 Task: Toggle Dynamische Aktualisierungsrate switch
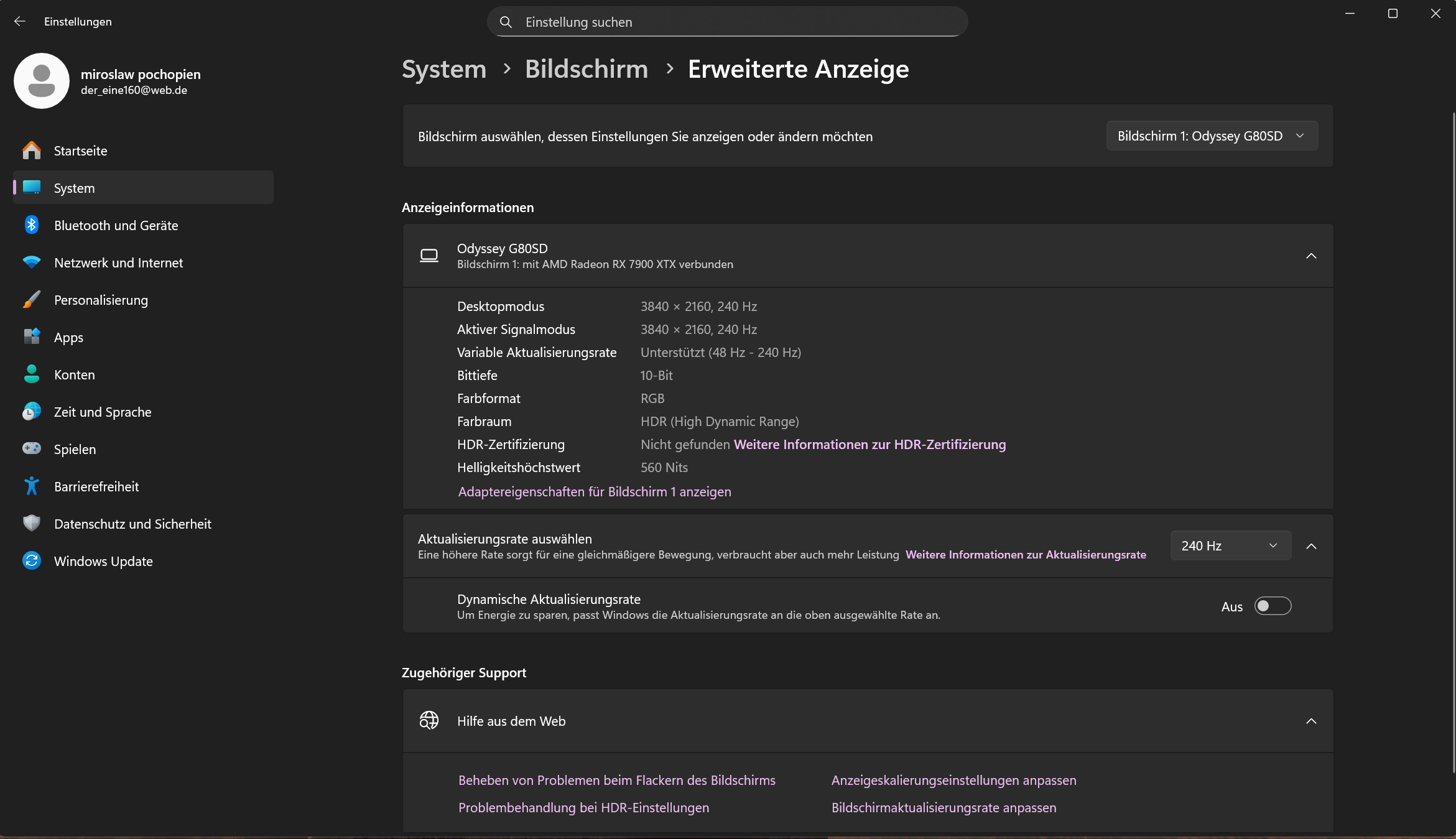[x=1273, y=606]
